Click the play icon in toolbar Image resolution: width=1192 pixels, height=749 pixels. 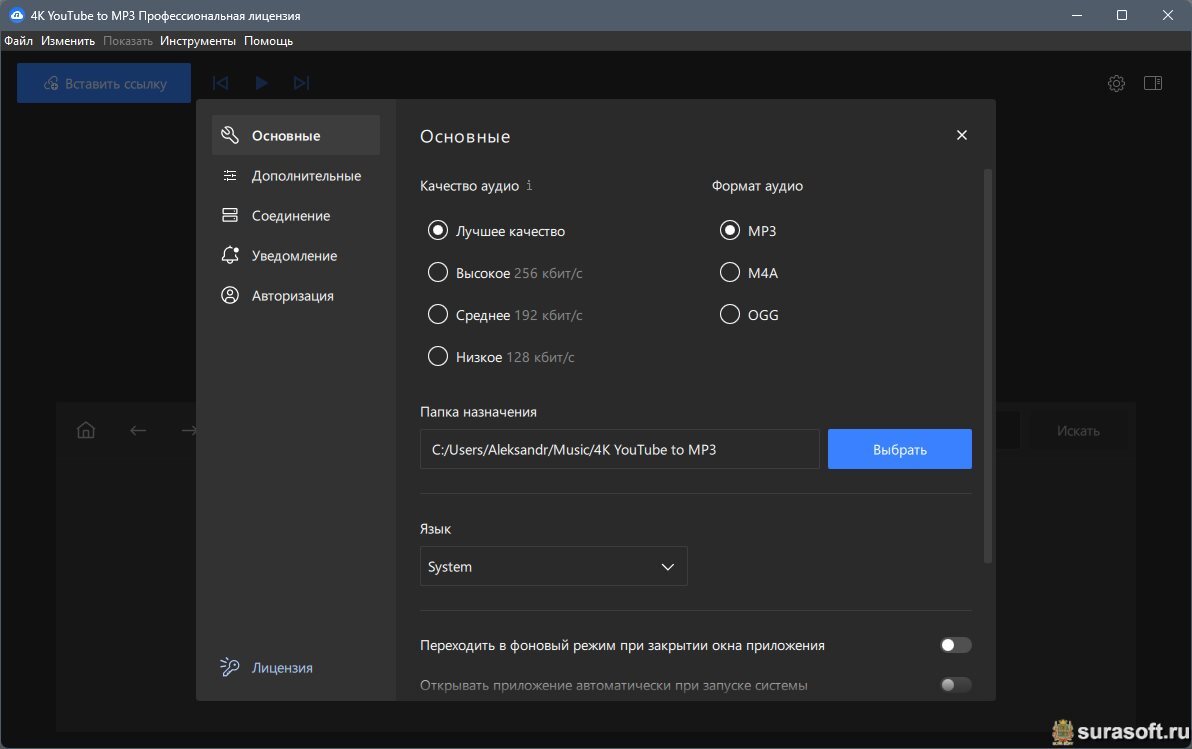[x=261, y=83]
